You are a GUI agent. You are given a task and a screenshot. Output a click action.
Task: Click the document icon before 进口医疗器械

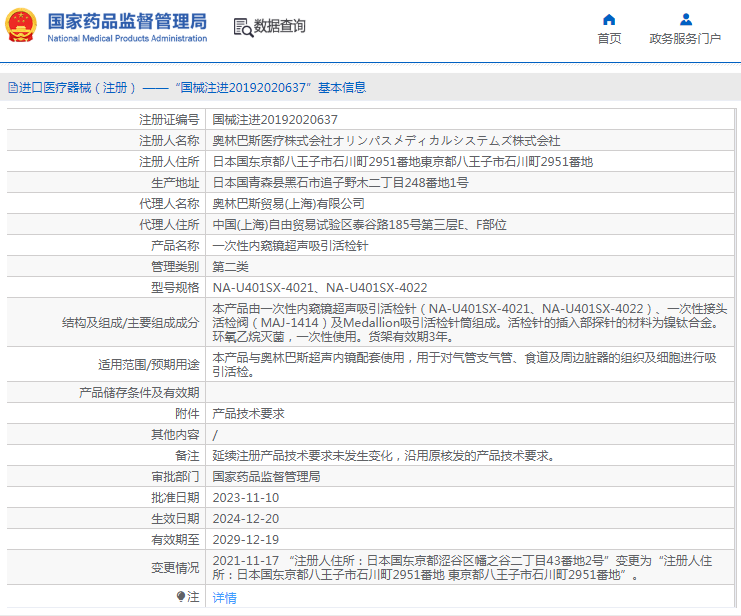tap(13, 87)
